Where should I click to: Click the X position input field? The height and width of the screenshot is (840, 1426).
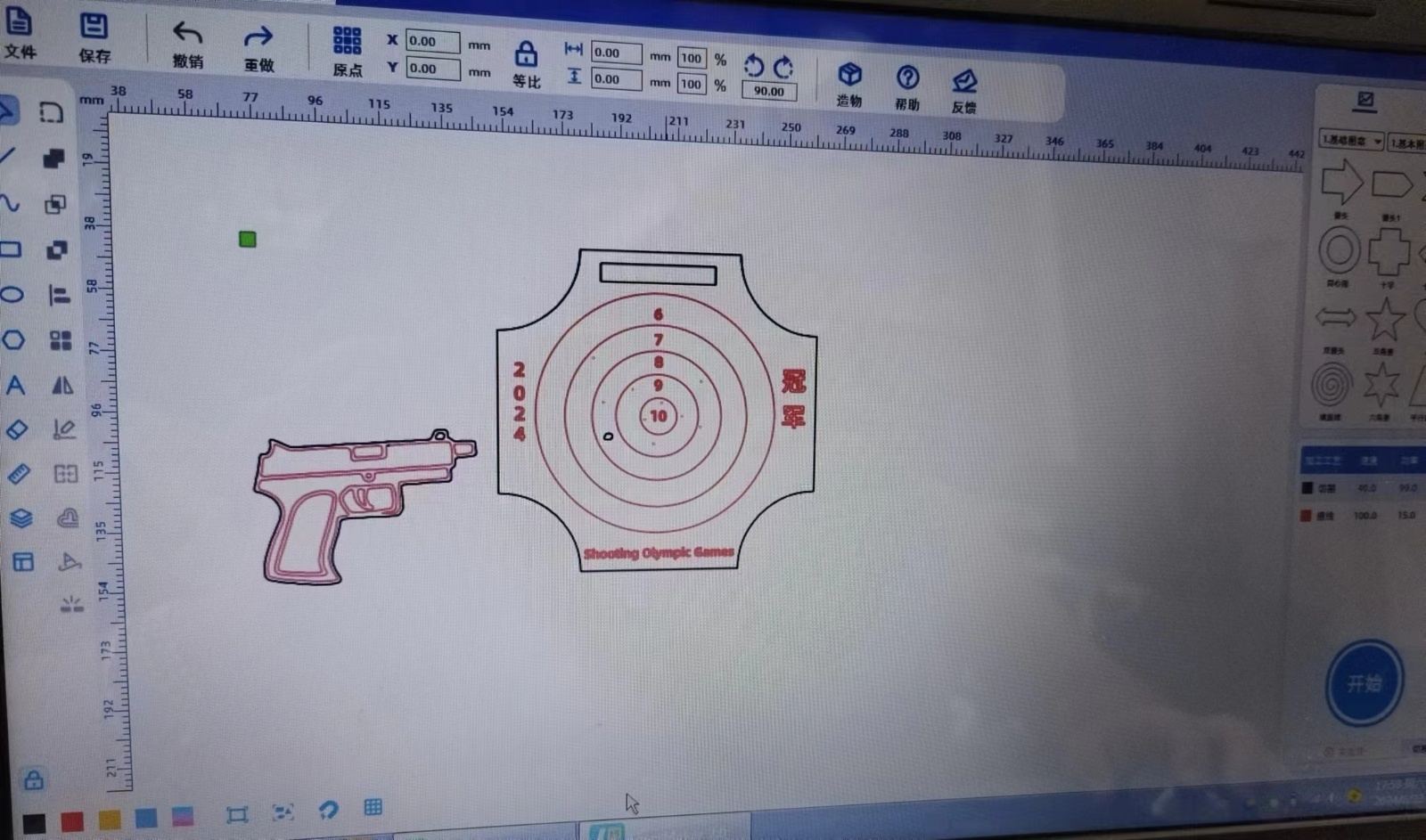point(432,41)
